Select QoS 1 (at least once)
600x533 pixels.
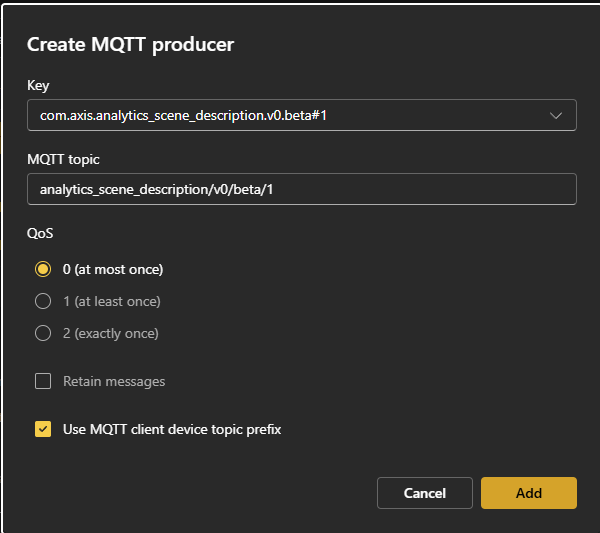tap(43, 301)
